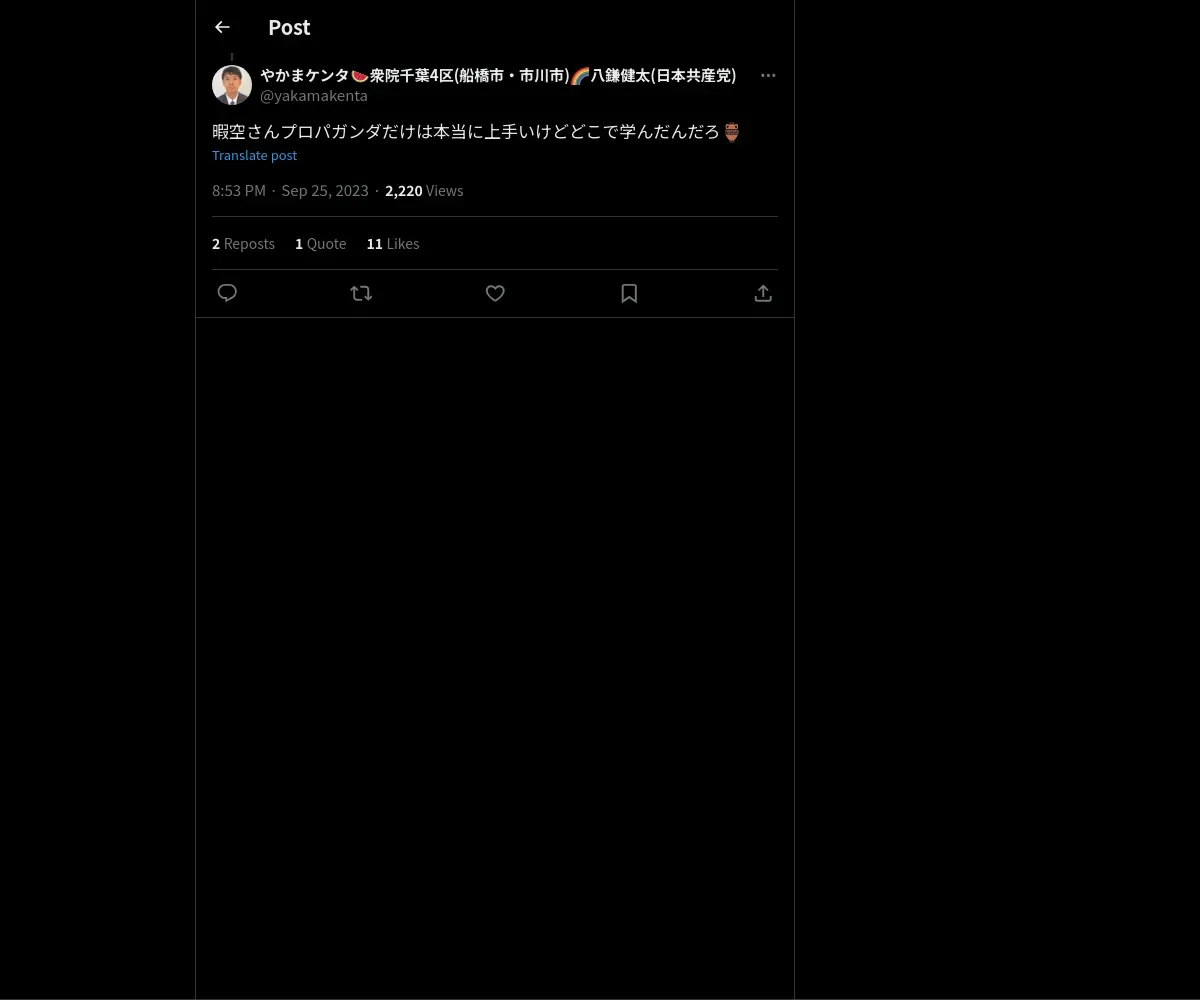Screen dimensions: 1200x1000
Task: View the 11 Likes list
Action: 393,244
